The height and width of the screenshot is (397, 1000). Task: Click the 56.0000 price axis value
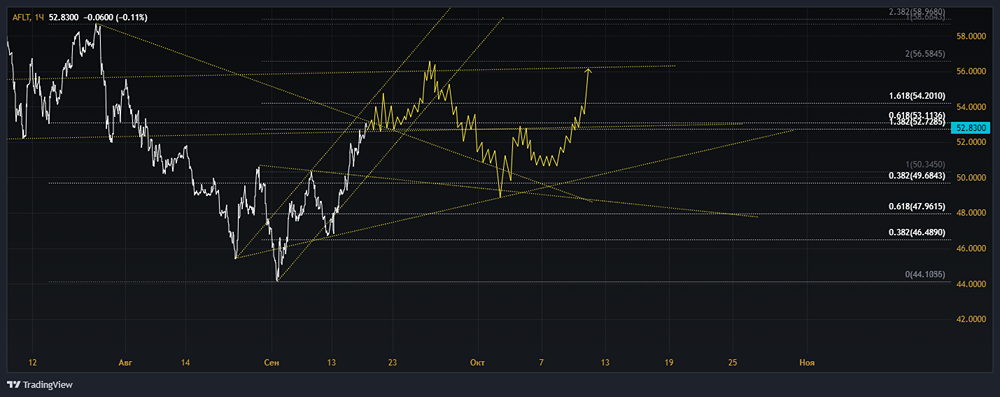pyautogui.click(x=971, y=71)
